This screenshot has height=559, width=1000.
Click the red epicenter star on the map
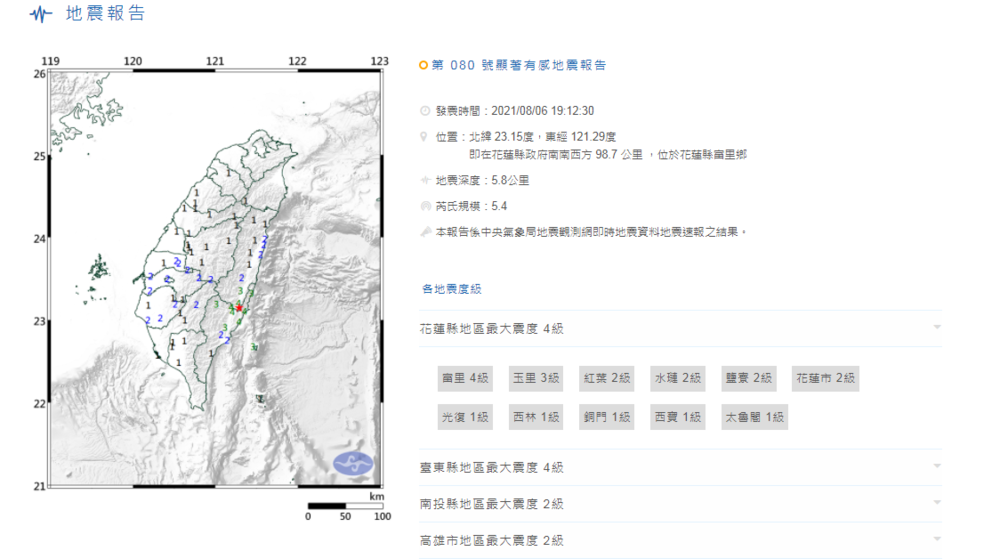239,309
